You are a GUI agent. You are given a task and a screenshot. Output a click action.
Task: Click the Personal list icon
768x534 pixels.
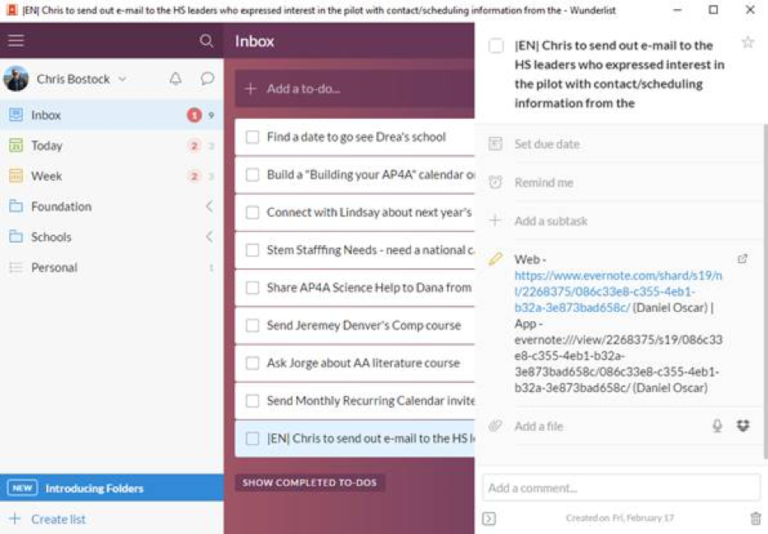(x=16, y=267)
